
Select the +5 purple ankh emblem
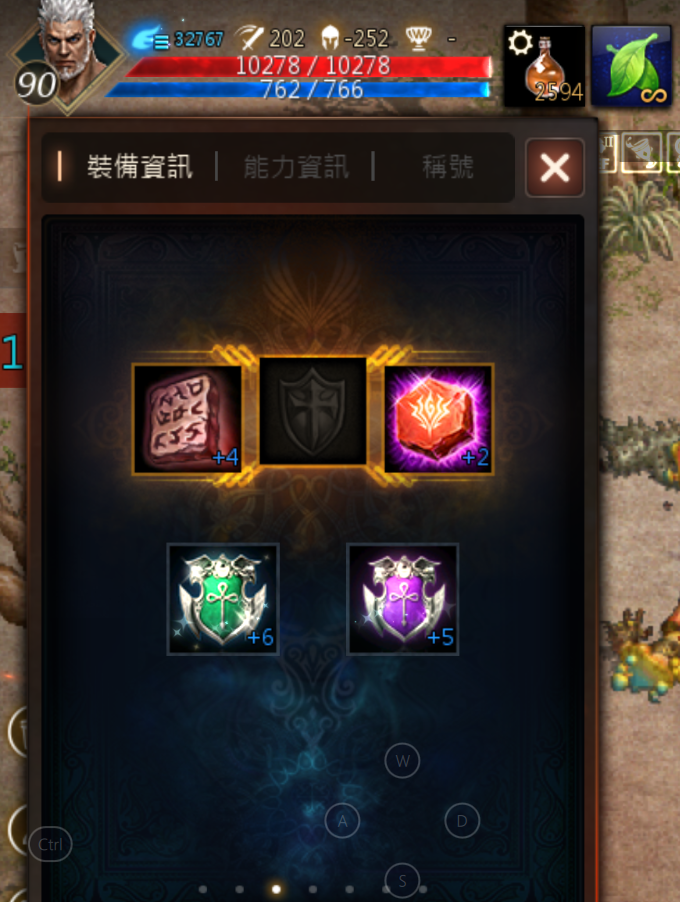pos(403,599)
